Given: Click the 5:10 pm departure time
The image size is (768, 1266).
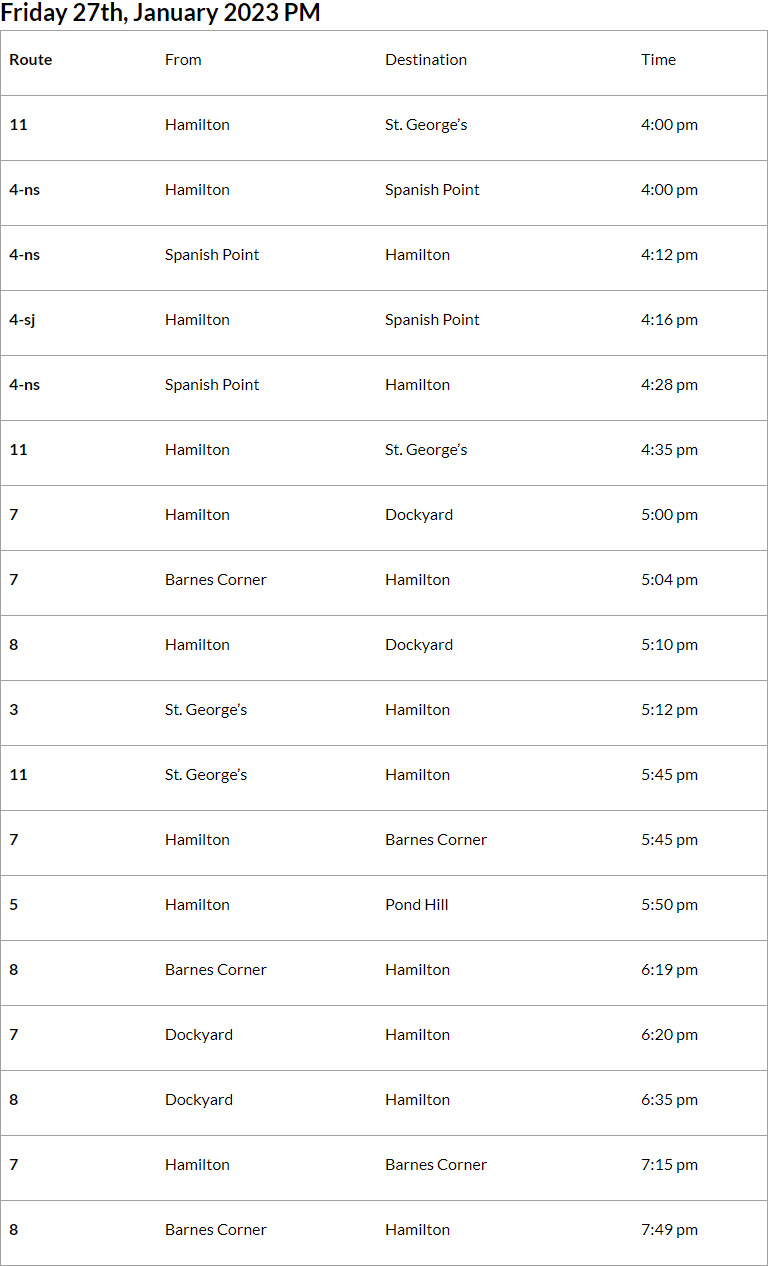Looking at the screenshot, I should tap(669, 645).
